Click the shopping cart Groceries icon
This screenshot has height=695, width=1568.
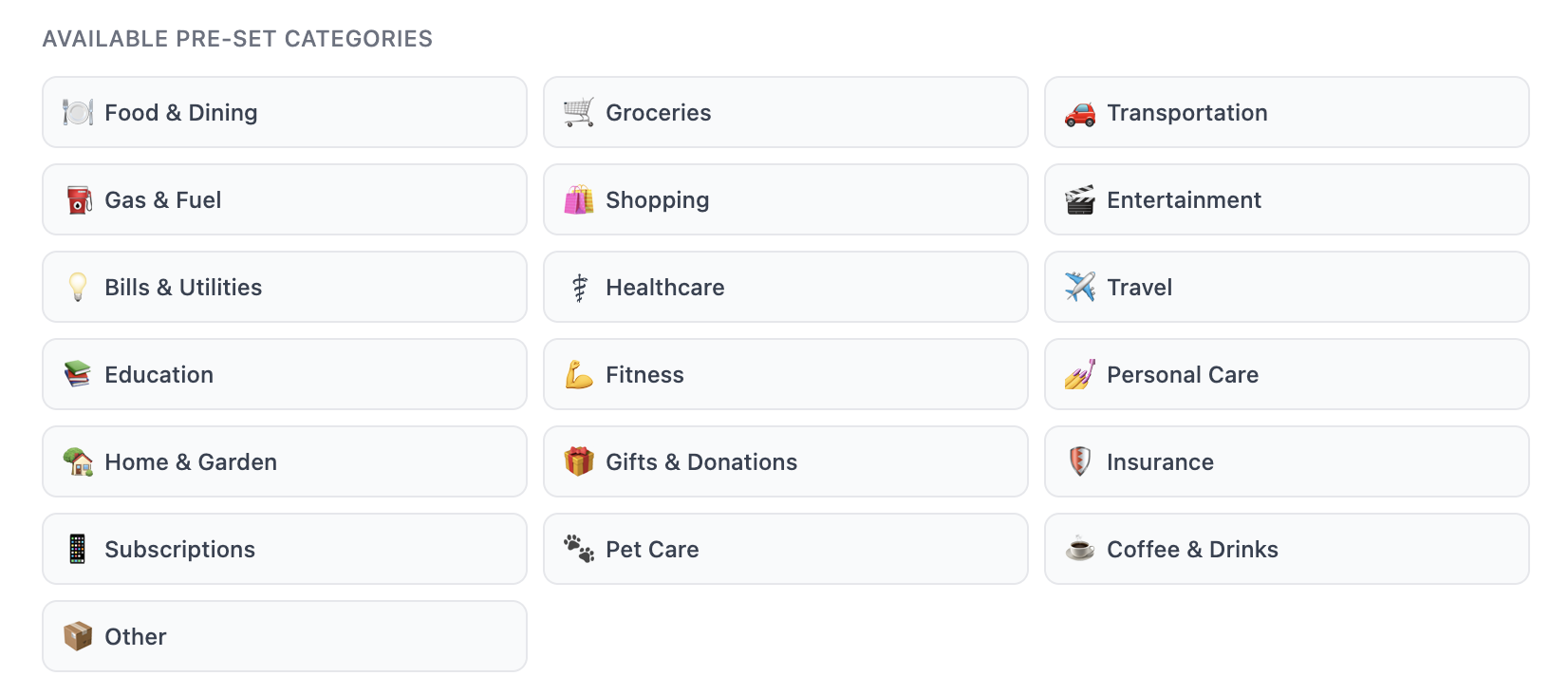pos(579,112)
